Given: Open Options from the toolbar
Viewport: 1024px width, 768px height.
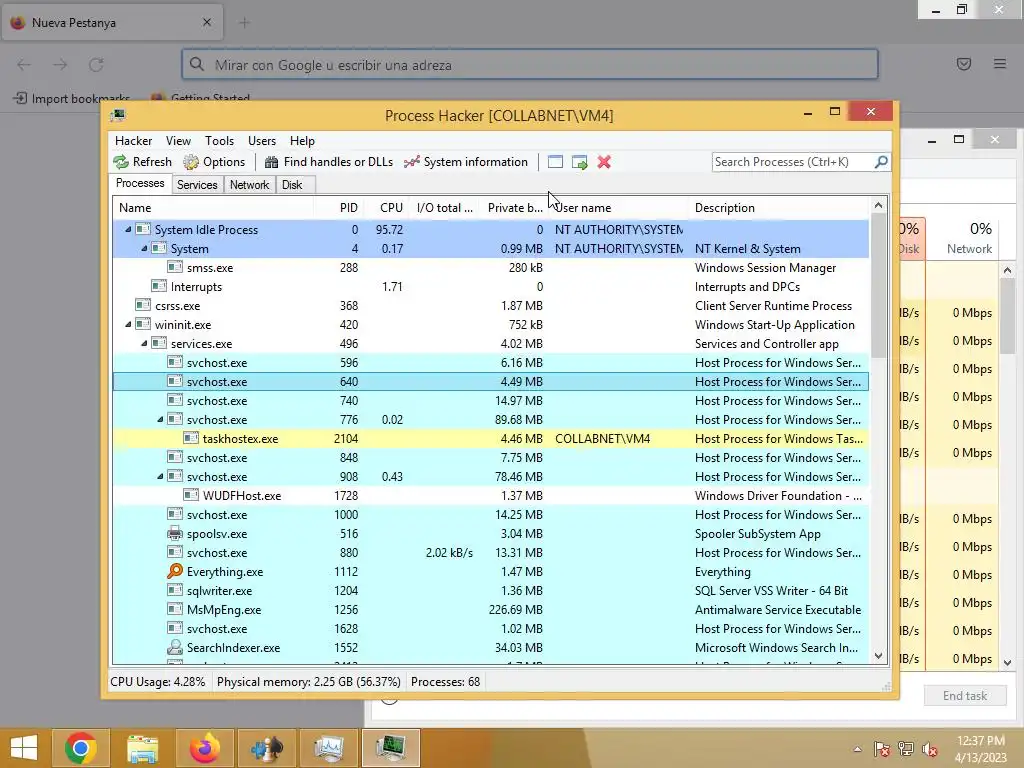Looking at the screenshot, I should (214, 162).
